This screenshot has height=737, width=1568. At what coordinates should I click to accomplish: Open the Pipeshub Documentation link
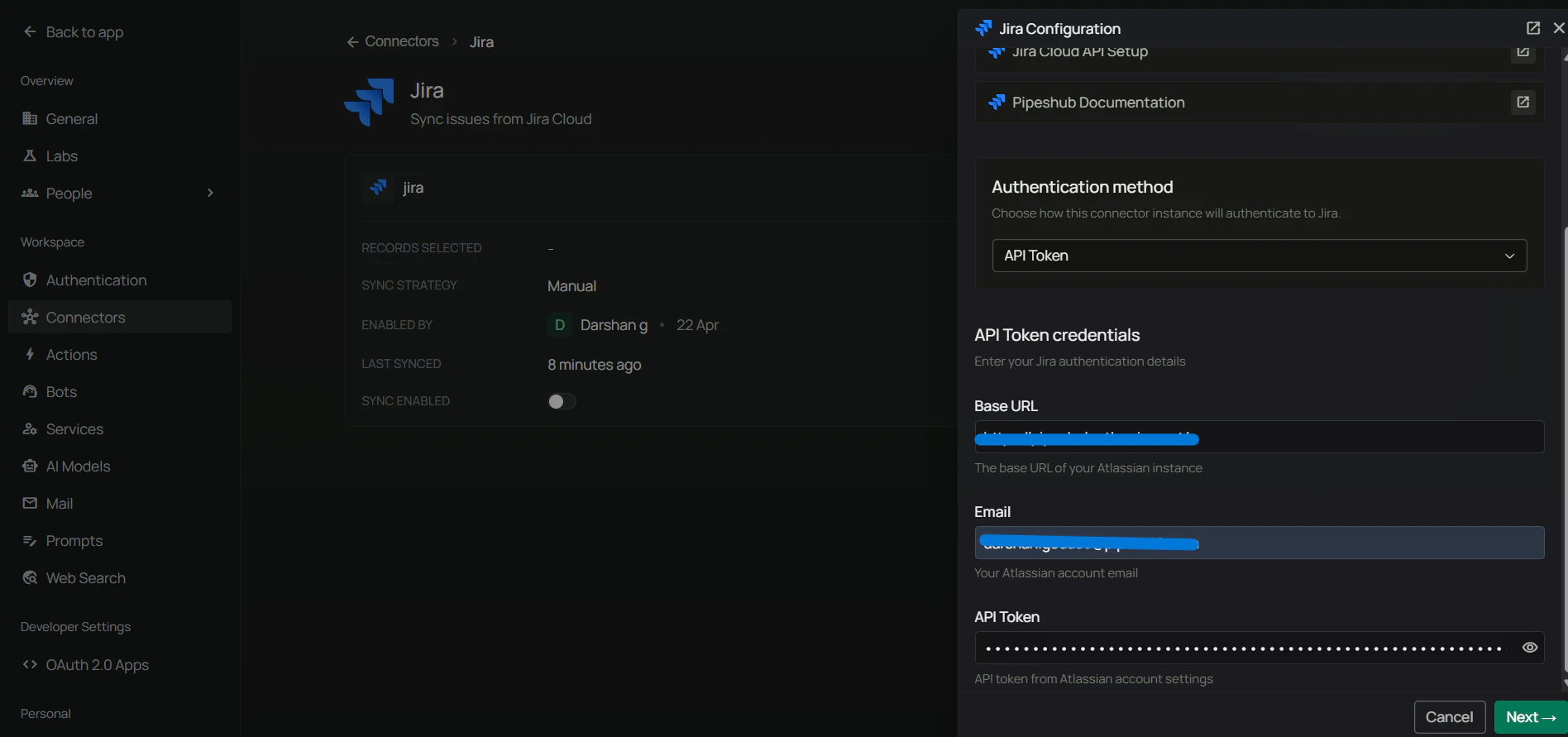[x=1260, y=103]
